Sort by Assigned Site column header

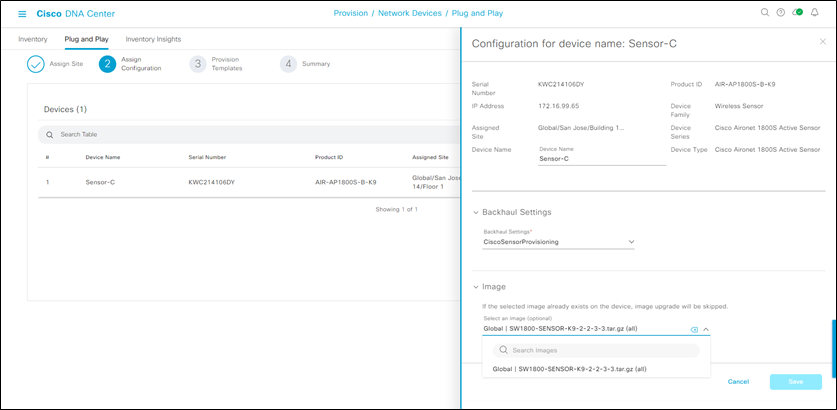[430, 157]
